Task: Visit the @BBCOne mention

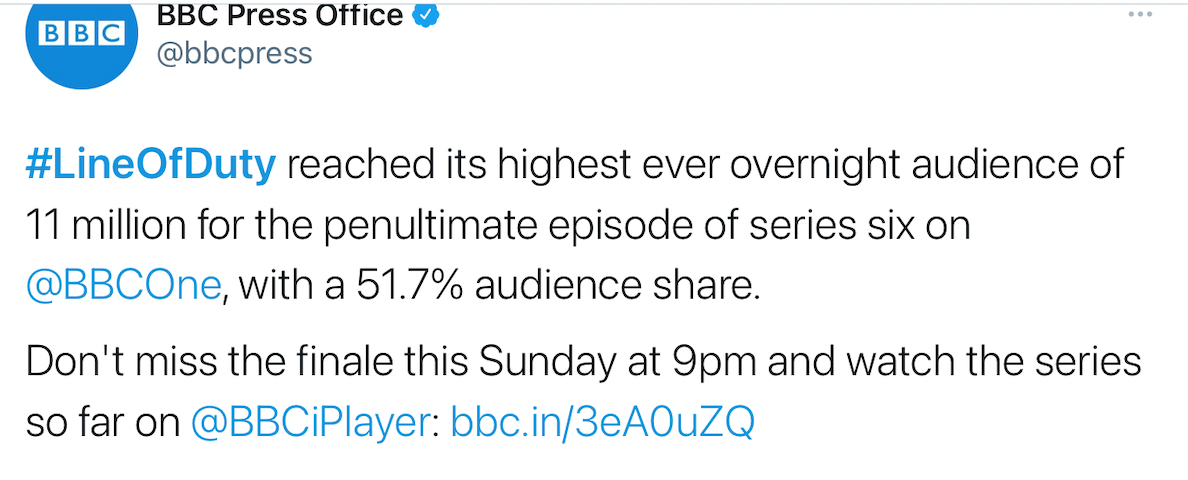Action: [123, 286]
